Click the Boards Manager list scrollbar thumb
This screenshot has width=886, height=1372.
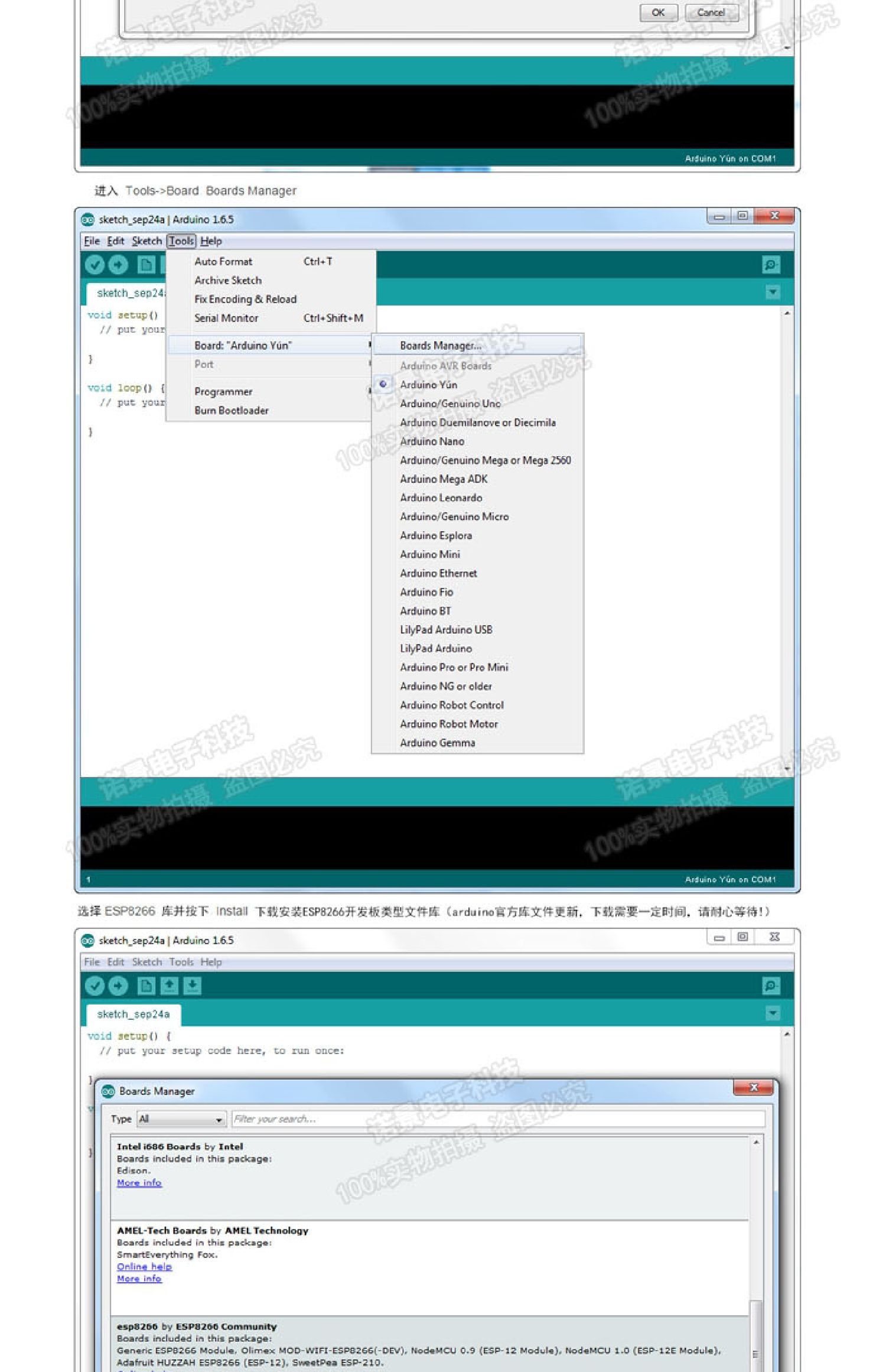pos(755,1335)
